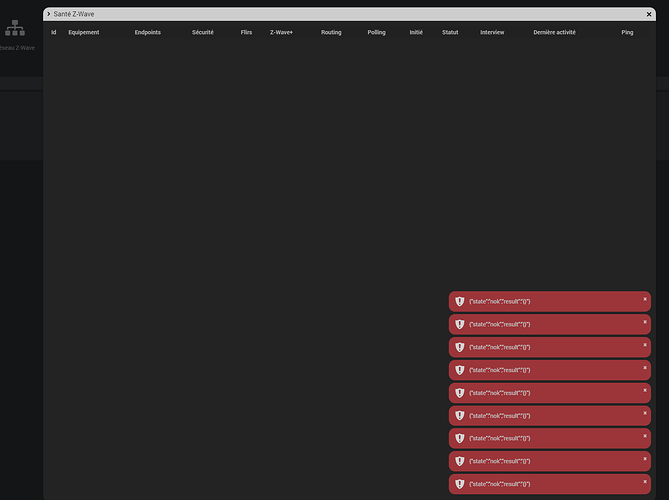Sort by Dernière activité column header
The width and height of the screenshot is (669, 500).
click(554, 32)
